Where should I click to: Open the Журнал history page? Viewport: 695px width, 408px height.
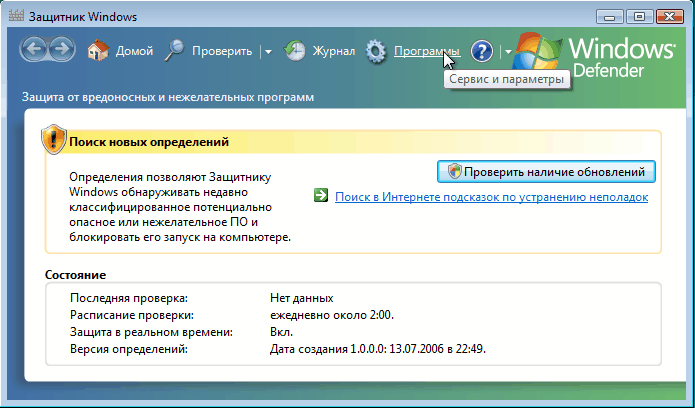(332, 51)
